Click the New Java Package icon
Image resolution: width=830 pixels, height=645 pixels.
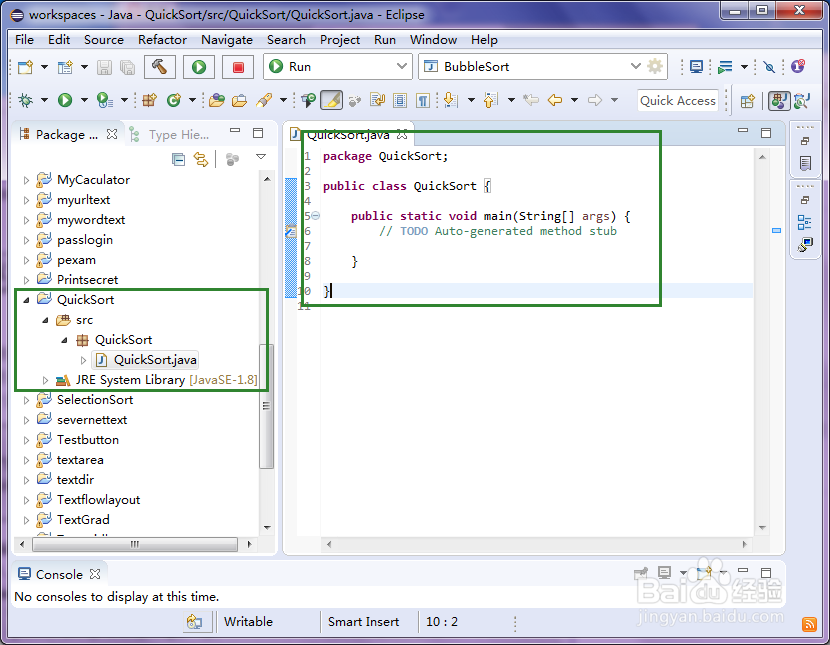(149, 100)
